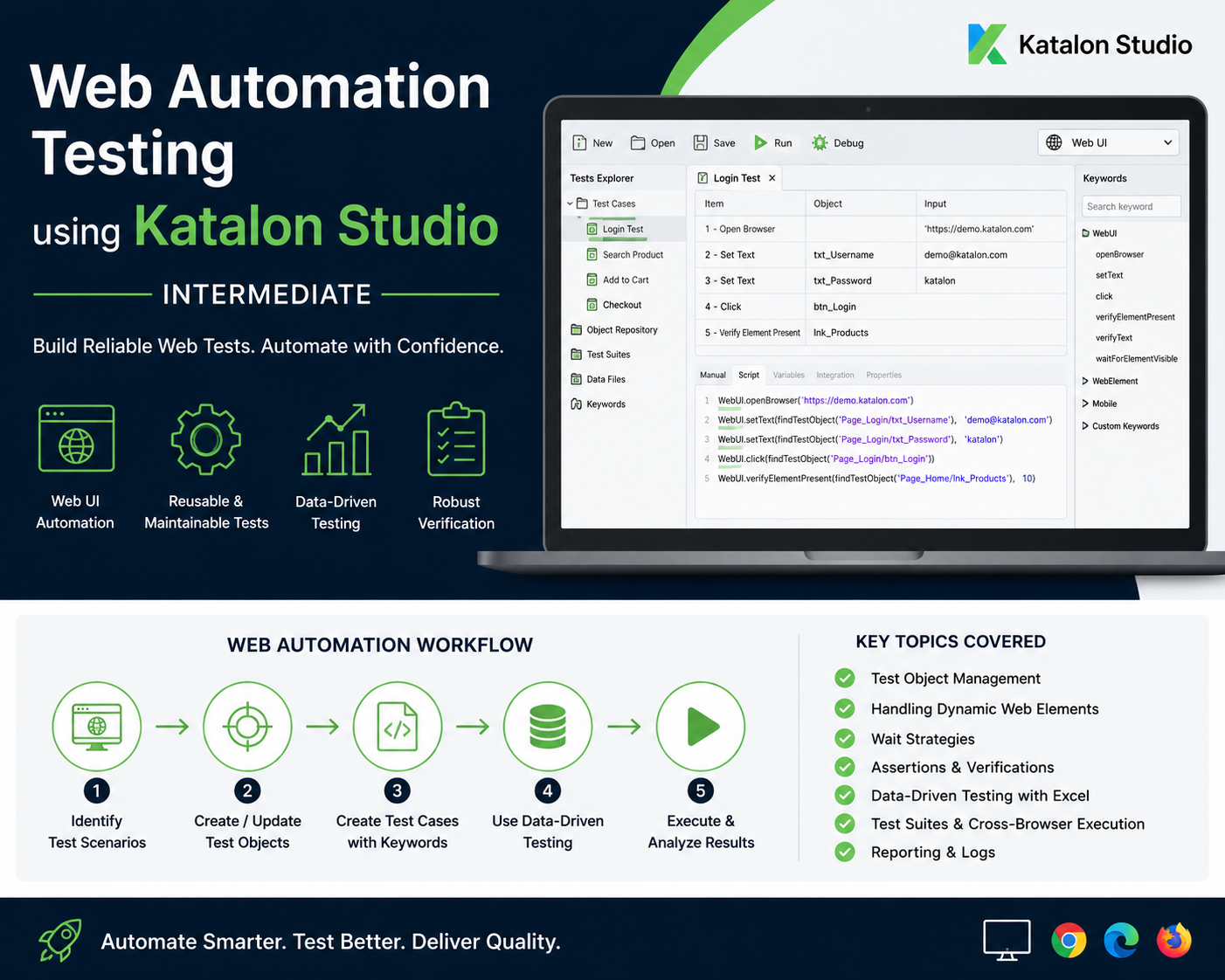The width and height of the screenshot is (1225, 980).
Task: Click the 'Item' column header
Action: (751, 204)
